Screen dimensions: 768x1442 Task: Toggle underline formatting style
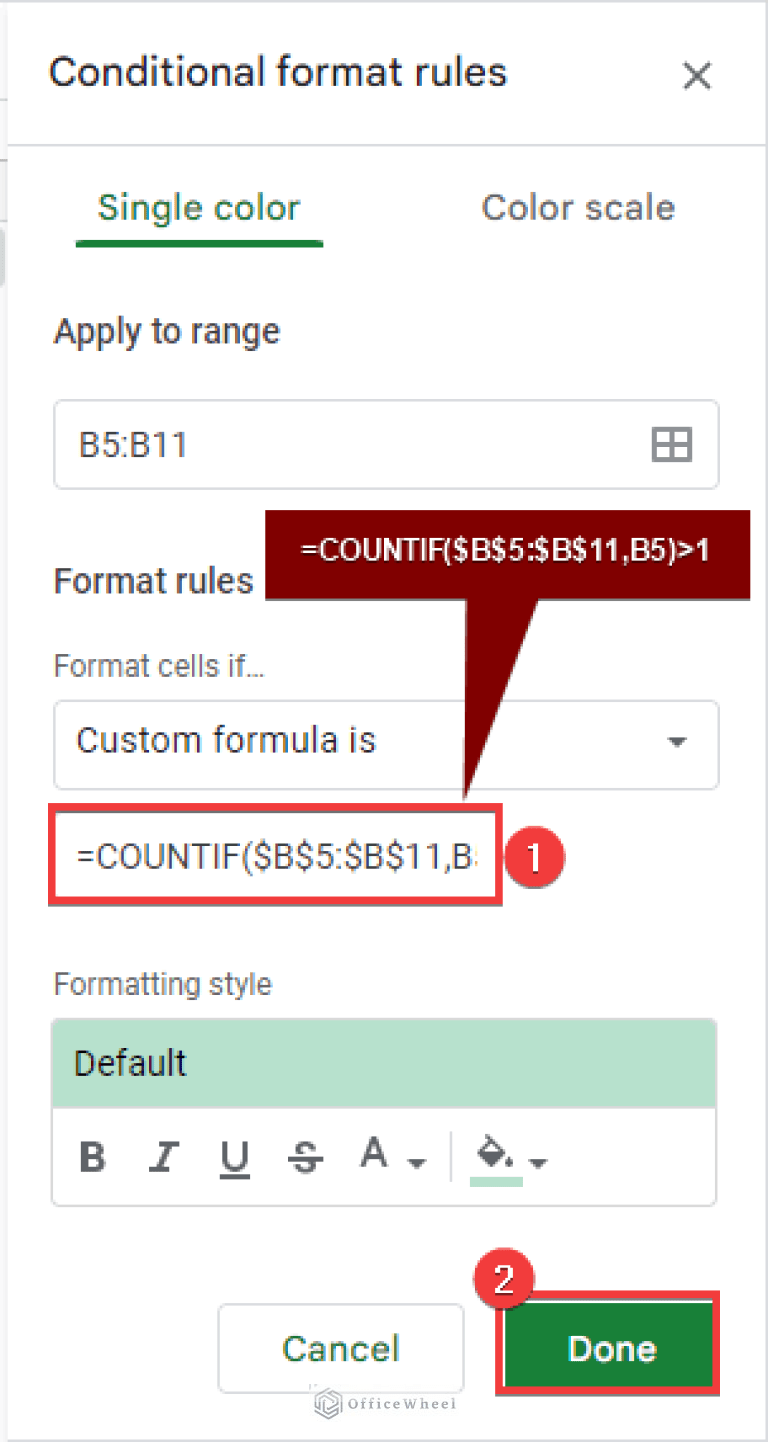[x=234, y=1157]
